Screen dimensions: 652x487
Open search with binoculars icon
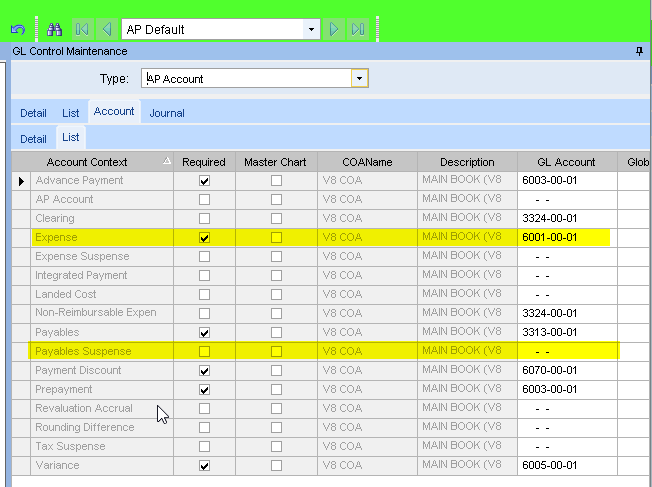point(54,30)
